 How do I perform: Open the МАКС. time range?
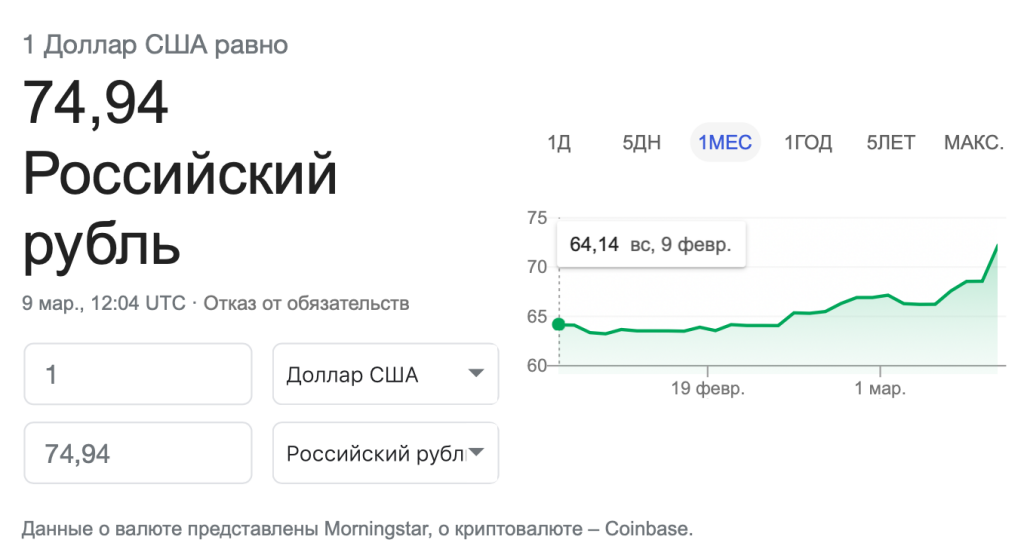973,143
